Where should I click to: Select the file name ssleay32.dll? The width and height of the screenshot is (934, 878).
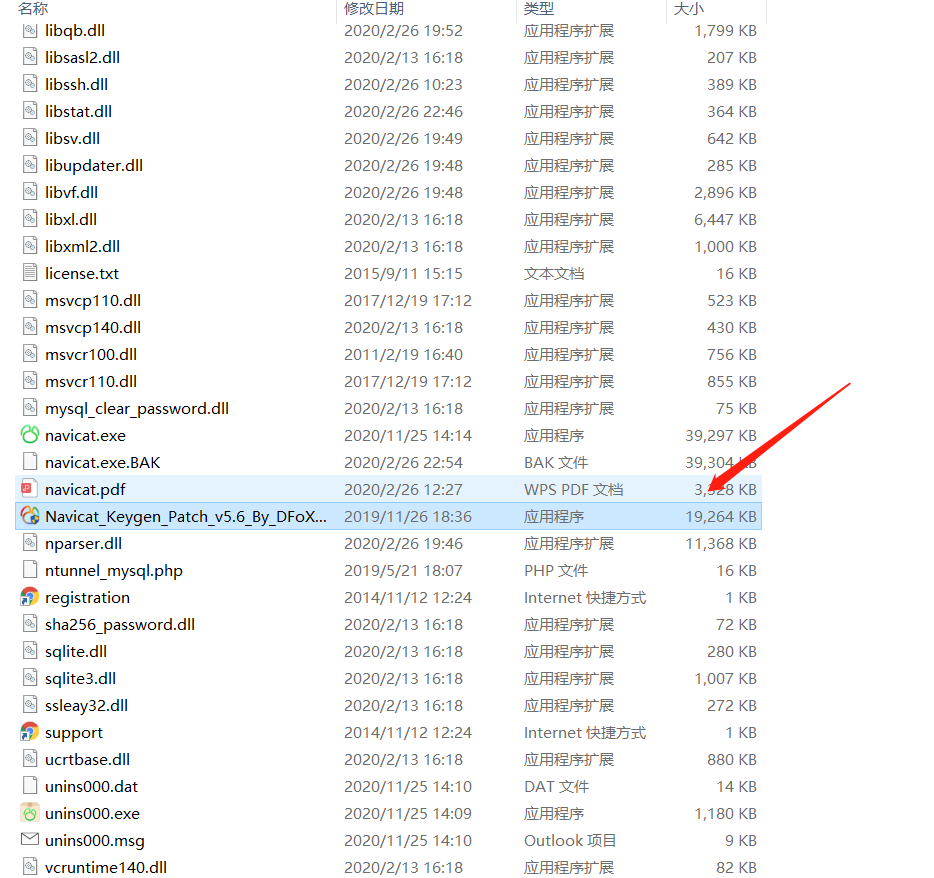coord(86,705)
